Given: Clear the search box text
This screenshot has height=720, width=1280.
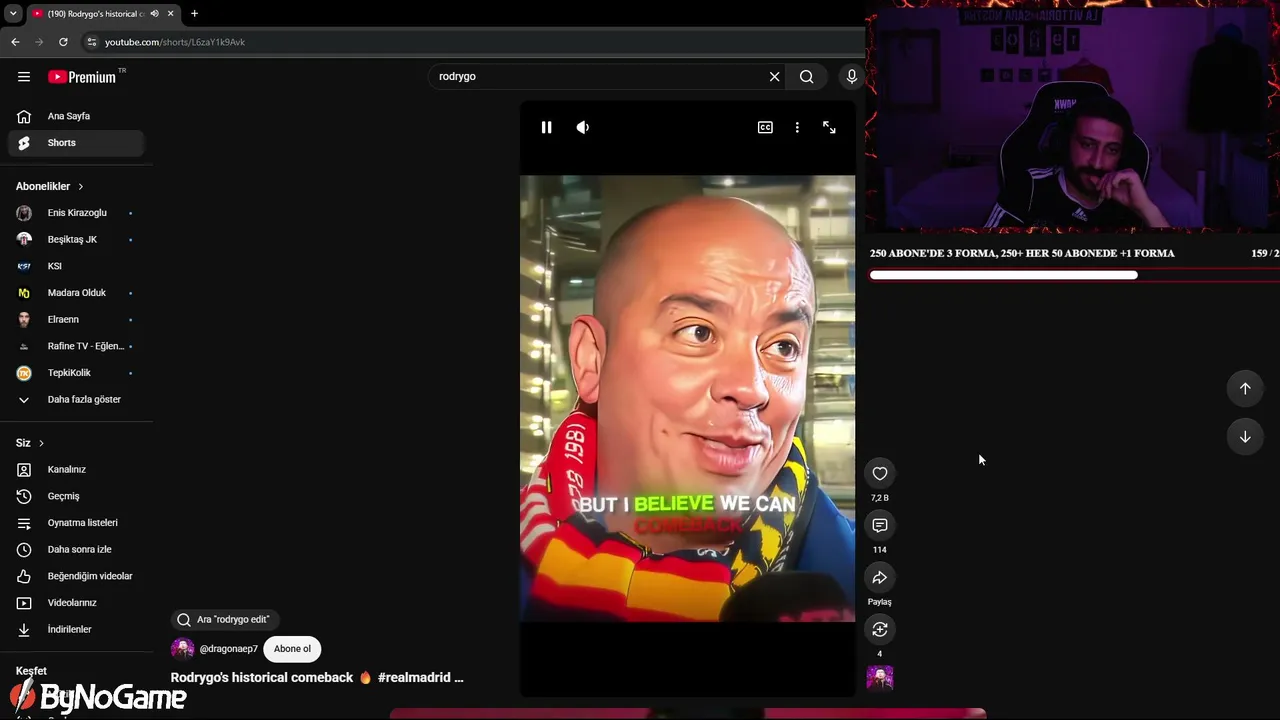Looking at the screenshot, I should click(x=774, y=76).
